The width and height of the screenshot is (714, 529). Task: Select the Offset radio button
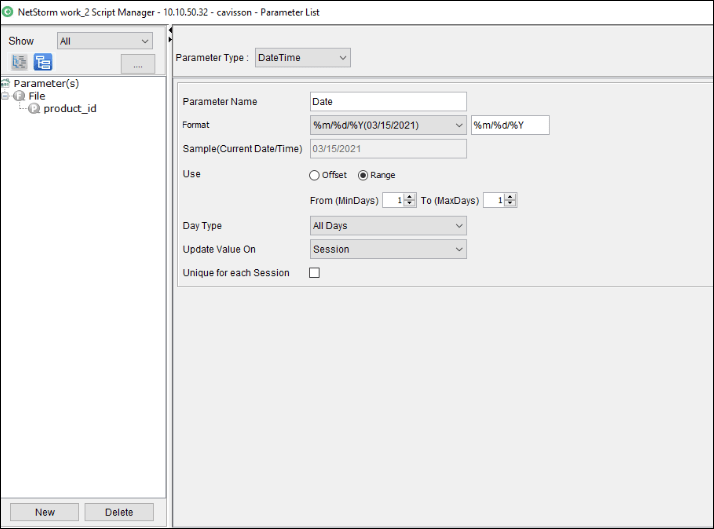[x=314, y=175]
